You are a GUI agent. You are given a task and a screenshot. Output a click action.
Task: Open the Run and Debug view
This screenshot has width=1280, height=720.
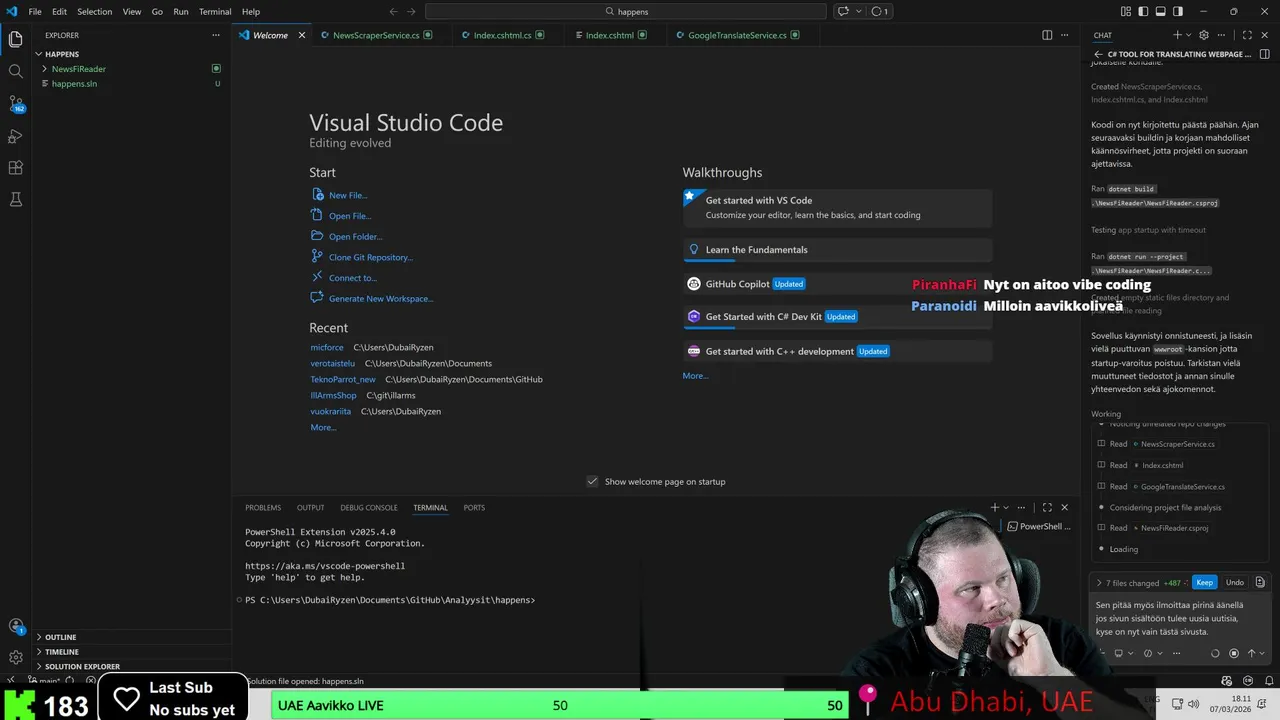15,135
